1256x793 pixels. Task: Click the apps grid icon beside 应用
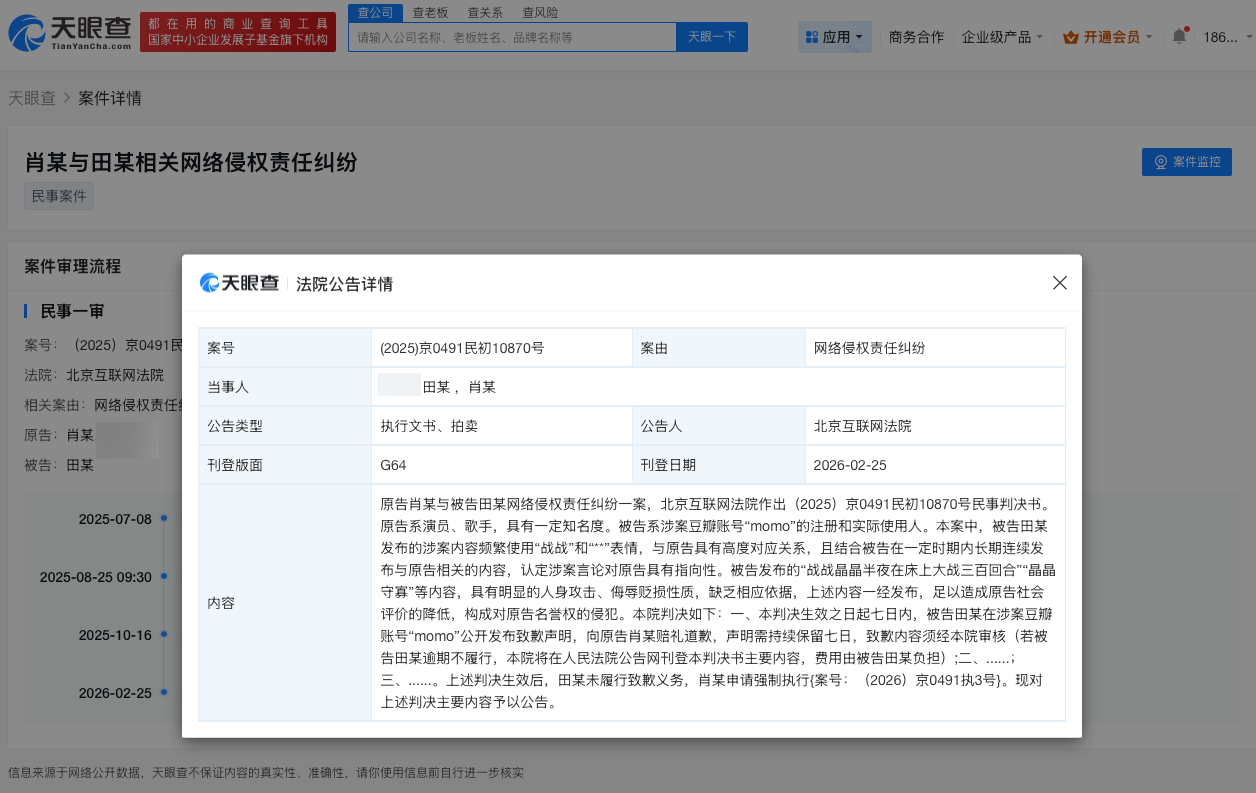point(812,34)
